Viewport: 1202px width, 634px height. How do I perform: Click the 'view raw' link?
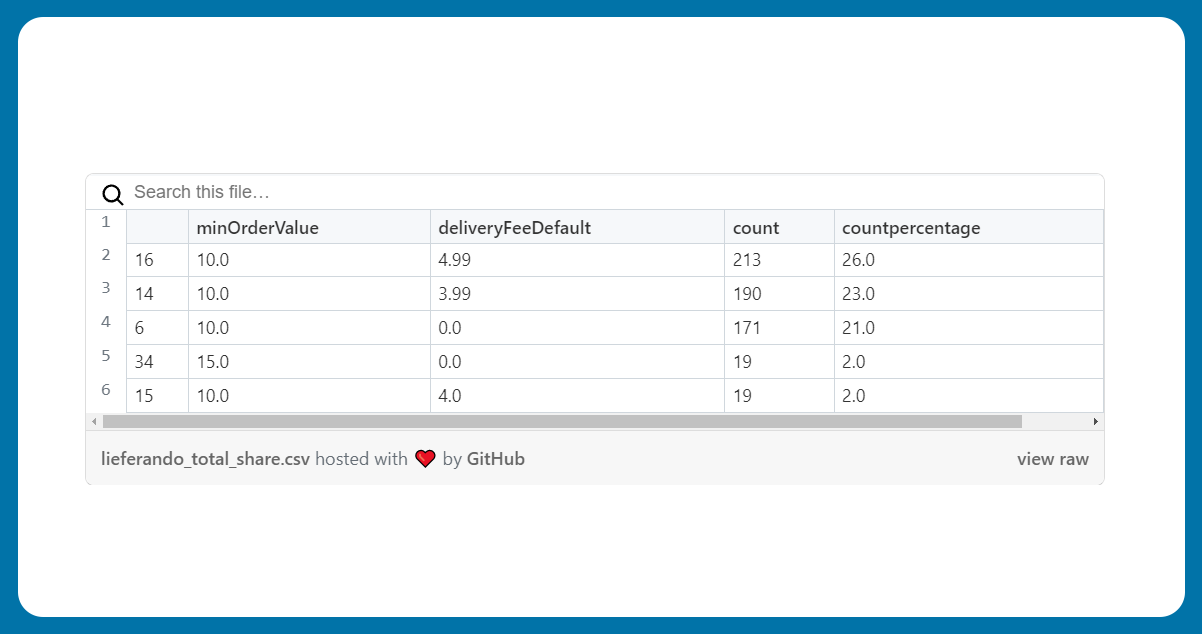tap(1052, 459)
